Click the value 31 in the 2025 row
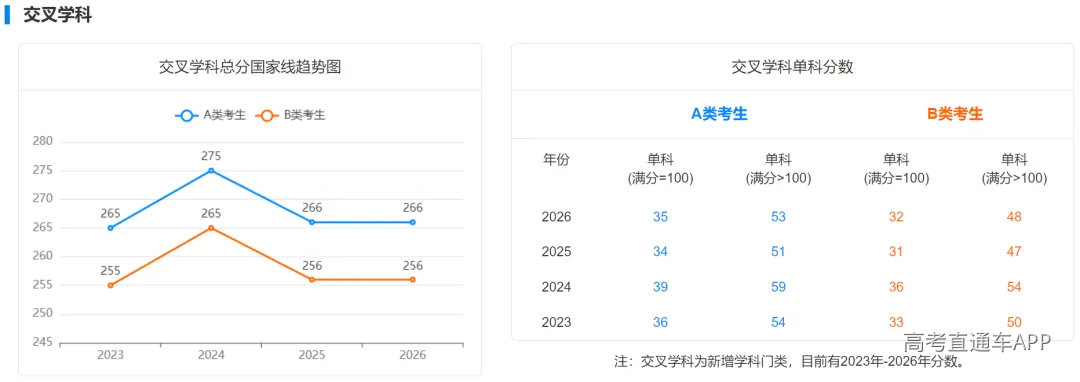The height and width of the screenshot is (382, 1080). point(896,252)
